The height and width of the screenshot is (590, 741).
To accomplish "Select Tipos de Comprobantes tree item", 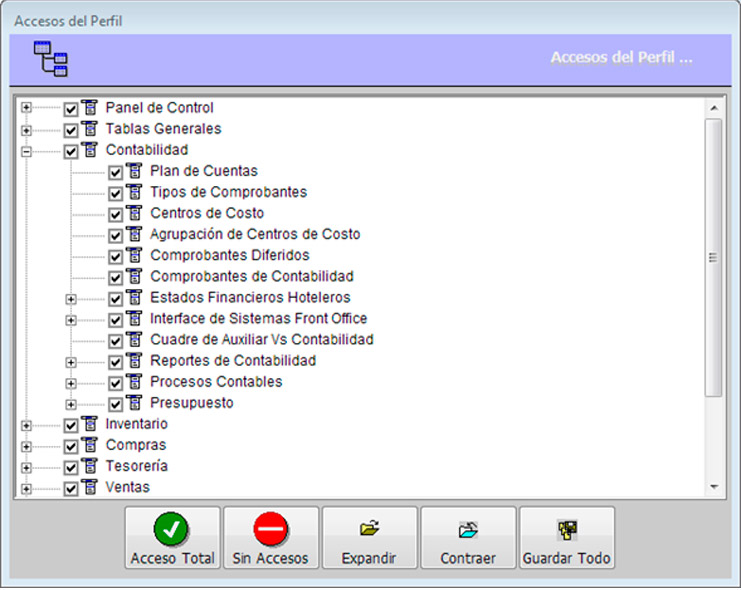I will click(228, 192).
